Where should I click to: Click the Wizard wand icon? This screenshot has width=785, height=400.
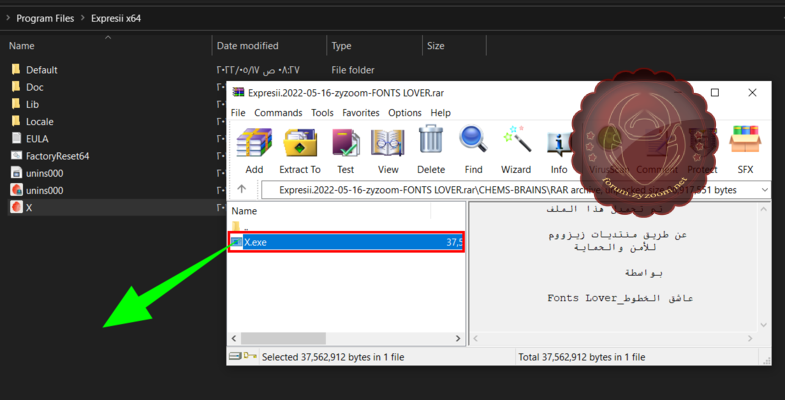pos(516,139)
